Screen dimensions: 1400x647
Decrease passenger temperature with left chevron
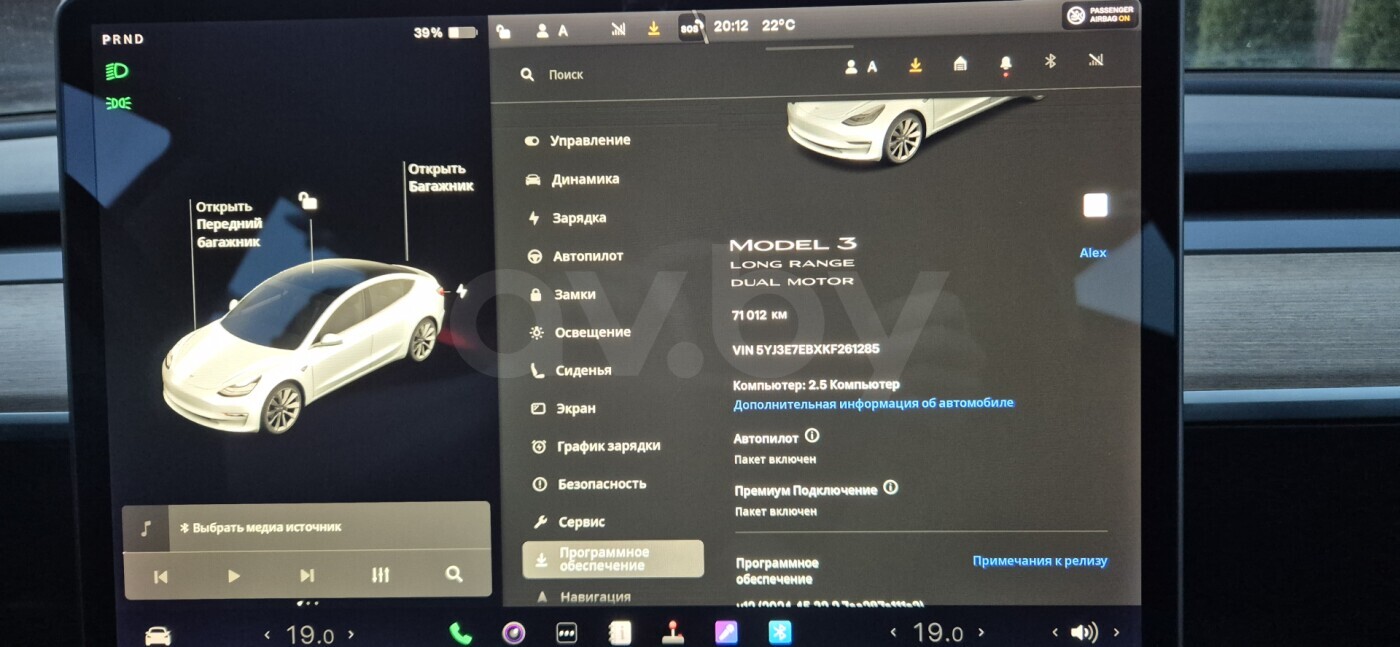pyautogui.click(x=893, y=632)
